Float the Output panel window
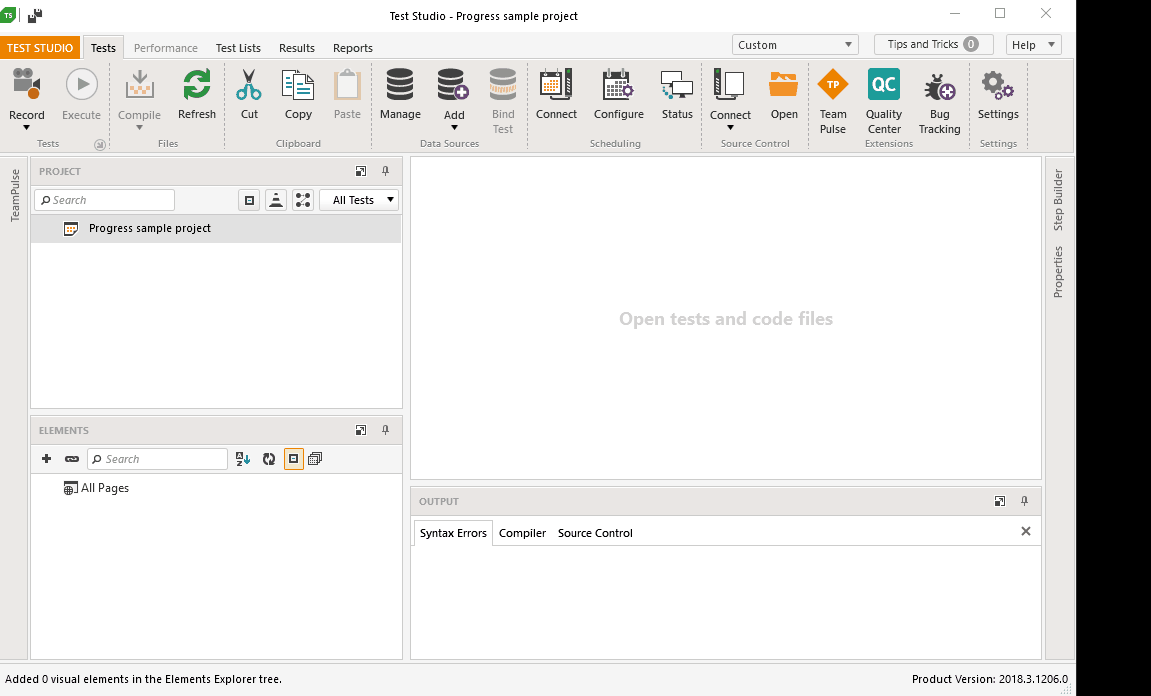 click(999, 501)
